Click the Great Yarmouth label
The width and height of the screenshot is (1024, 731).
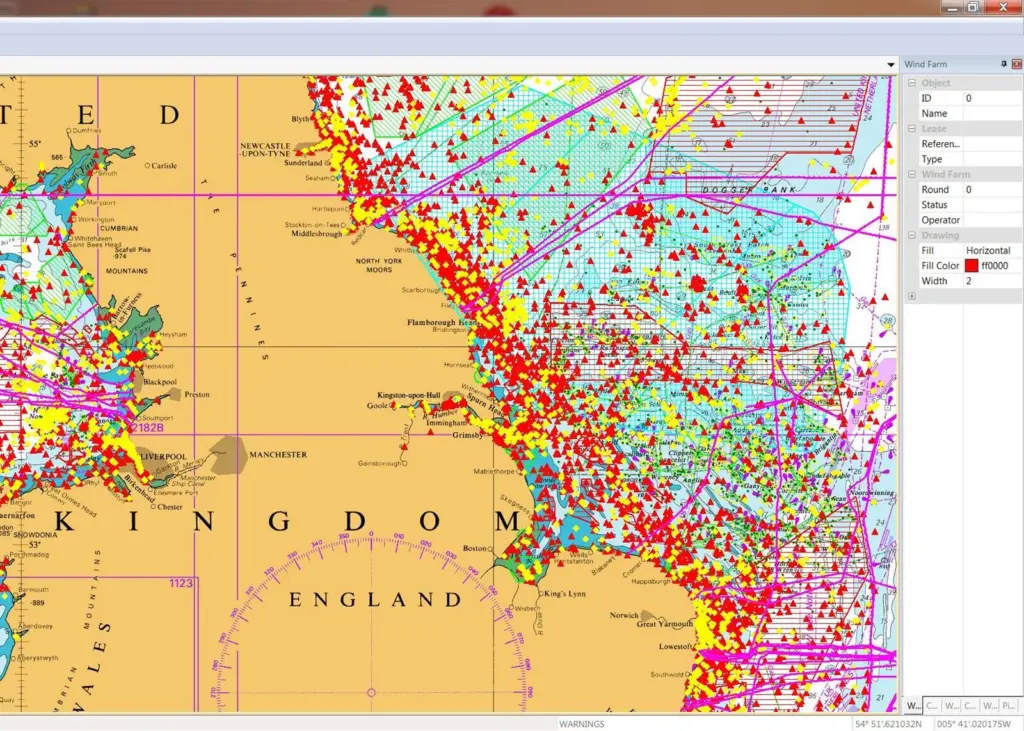tap(665, 624)
